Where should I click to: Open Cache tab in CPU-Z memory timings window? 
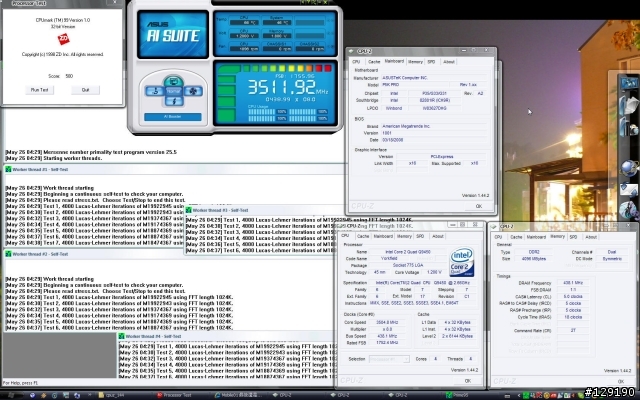[516, 237]
